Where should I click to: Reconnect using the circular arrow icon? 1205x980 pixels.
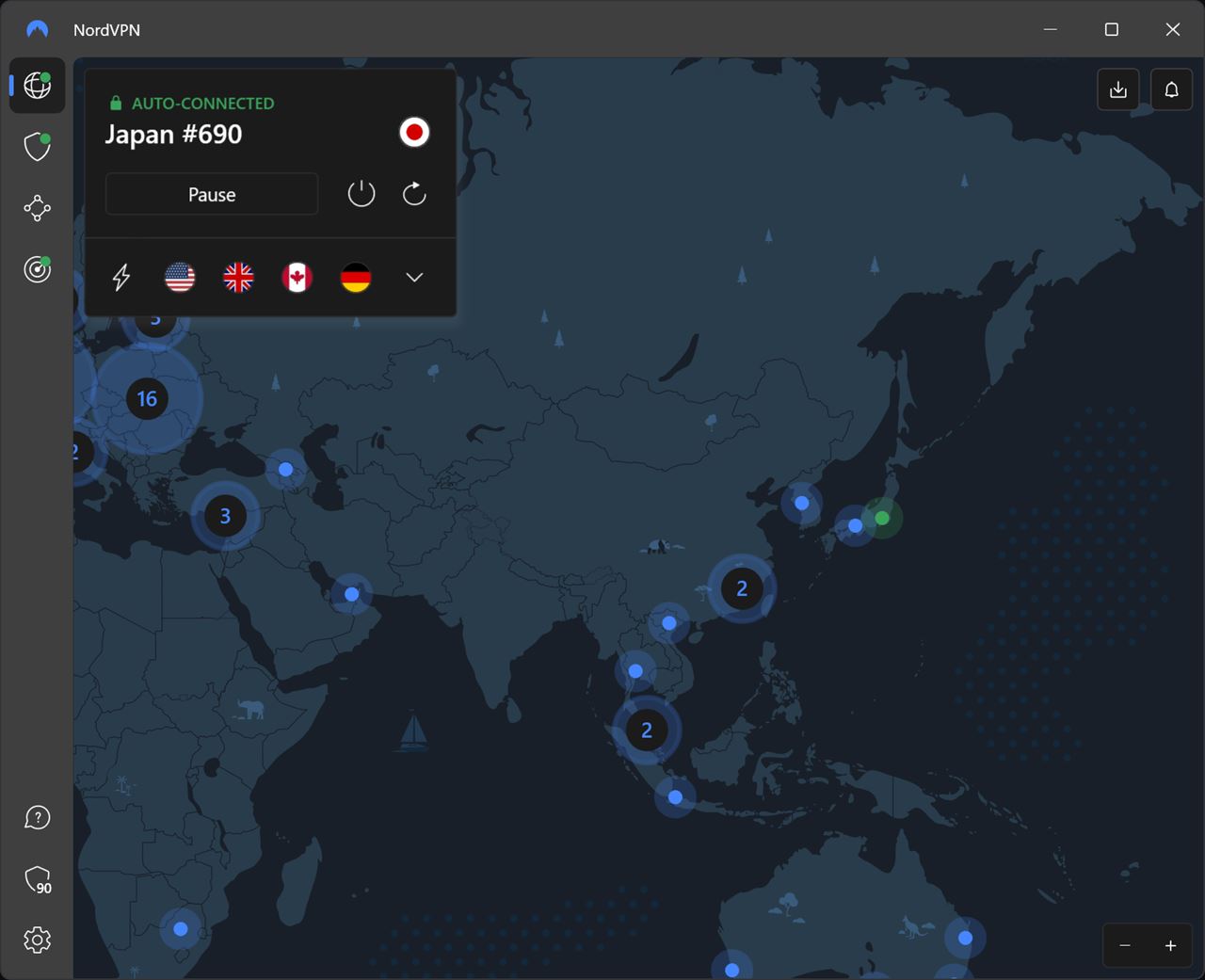coord(414,194)
